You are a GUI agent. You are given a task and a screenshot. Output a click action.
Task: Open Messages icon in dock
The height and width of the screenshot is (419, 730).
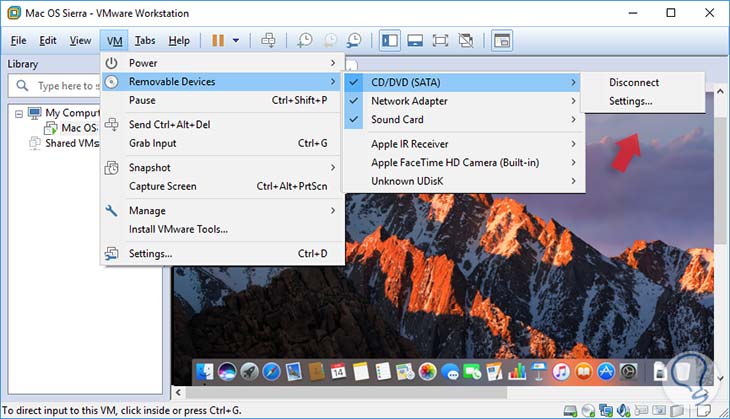click(450, 372)
